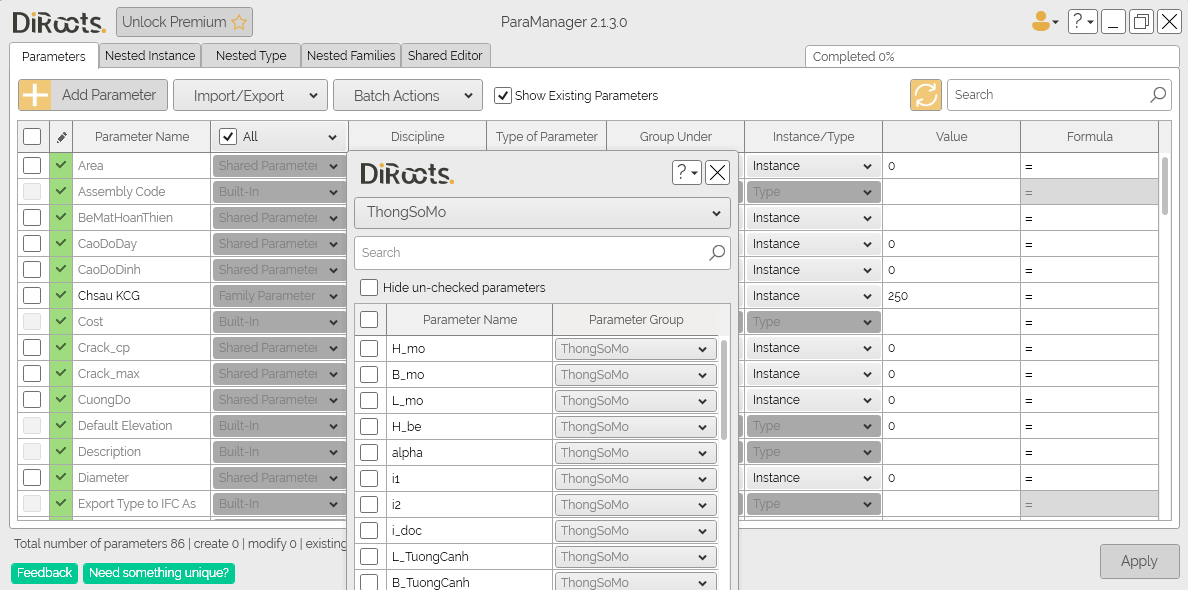Toggle select-all checkbox in main table header

coord(32,136)
